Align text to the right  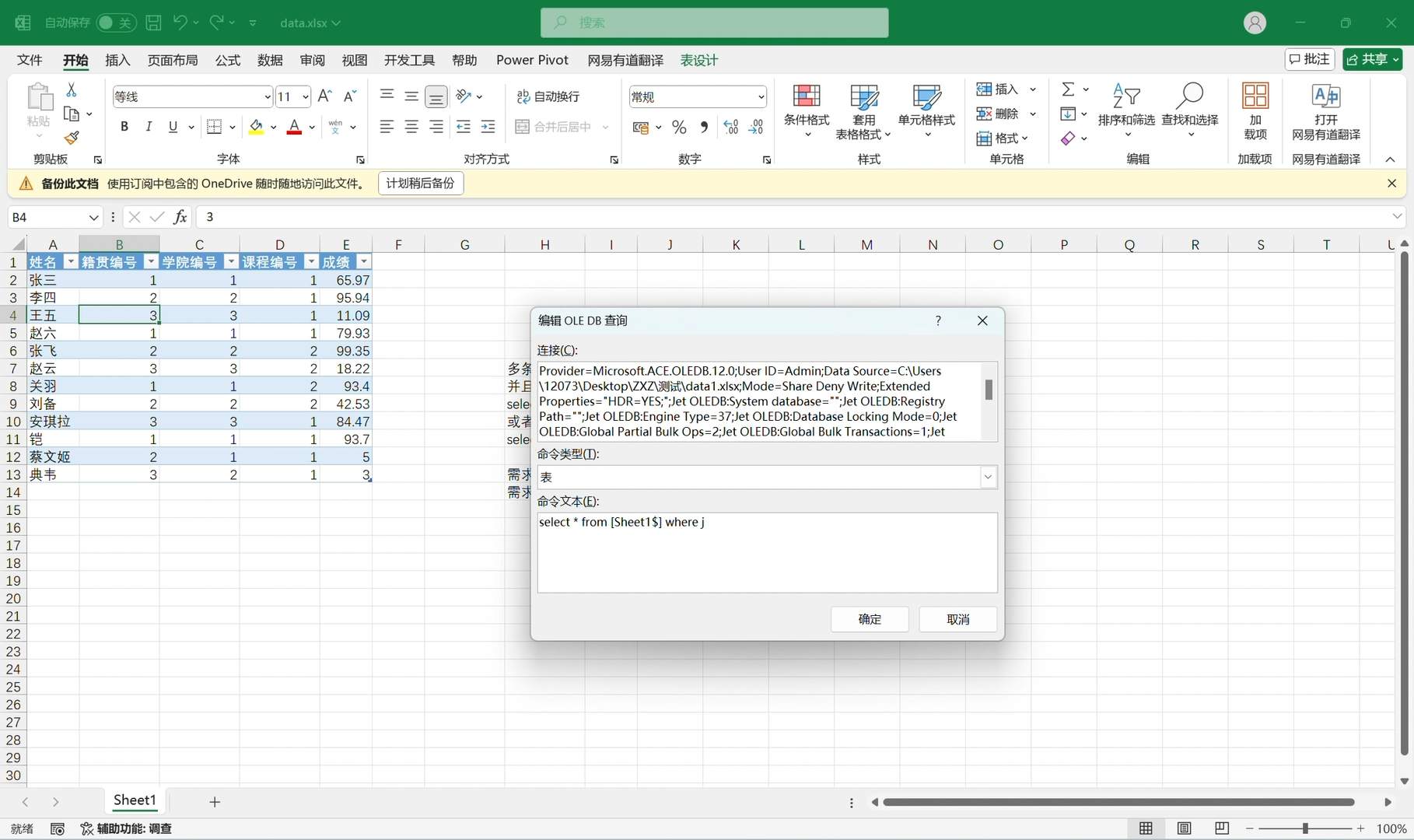(x=436, y=126)
